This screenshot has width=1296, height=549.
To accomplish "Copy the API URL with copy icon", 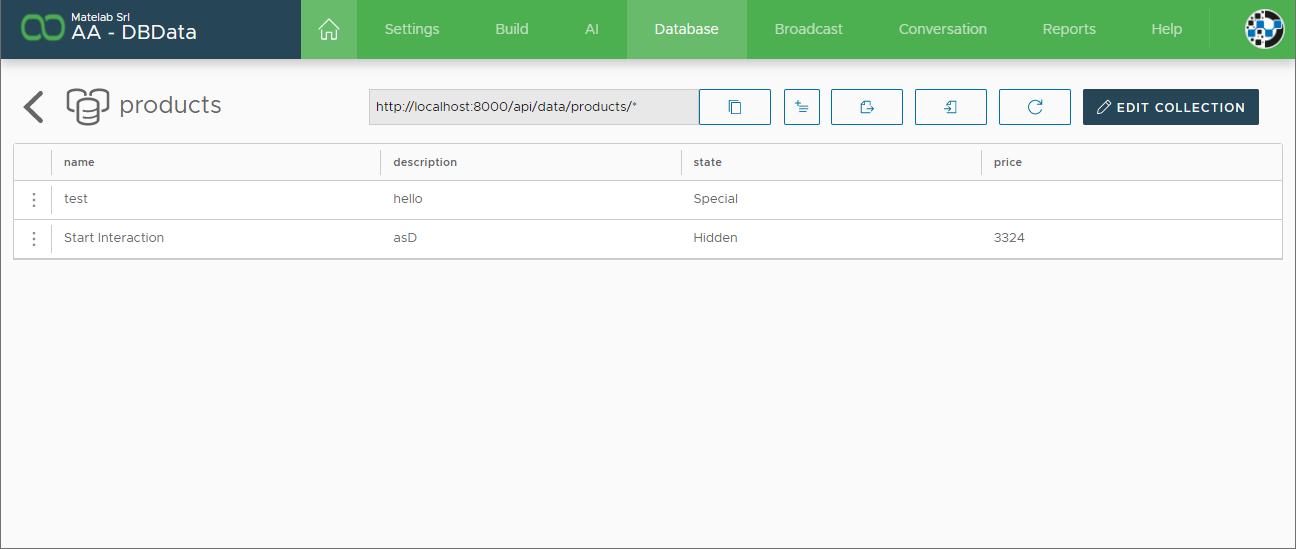I will click(x=735, y=107).
